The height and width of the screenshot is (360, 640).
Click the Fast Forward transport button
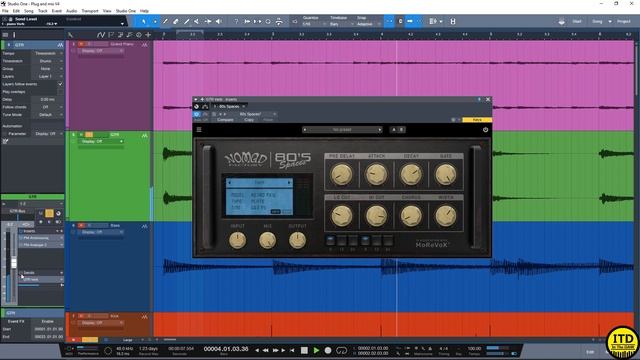click(x=275, y=350)
